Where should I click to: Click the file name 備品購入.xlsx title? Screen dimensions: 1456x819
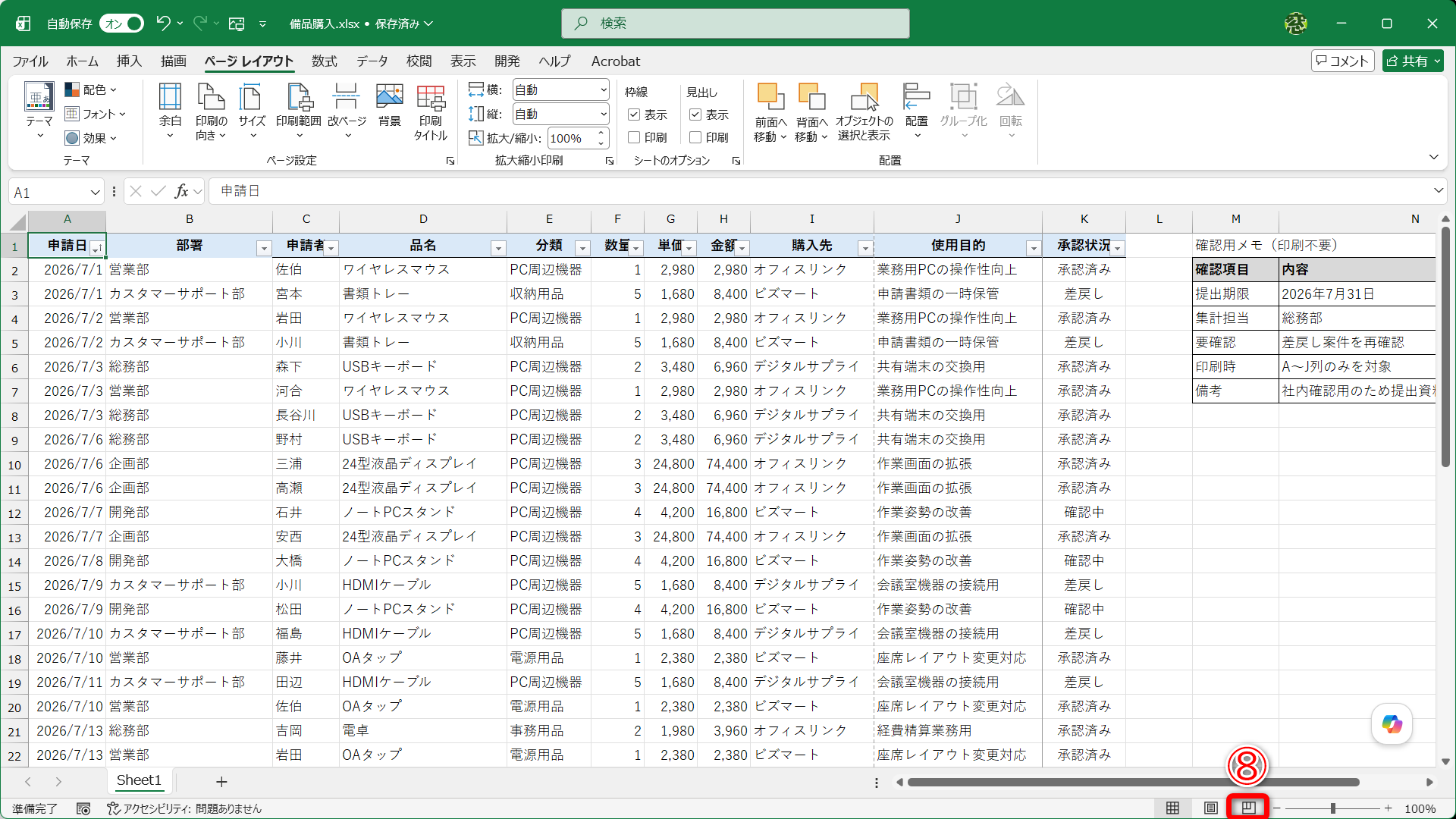coord(325,24)
